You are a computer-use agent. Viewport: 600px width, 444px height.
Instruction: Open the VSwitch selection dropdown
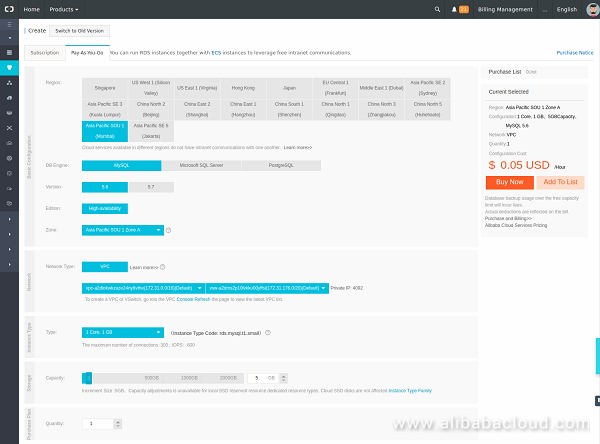tap(267, 288)
